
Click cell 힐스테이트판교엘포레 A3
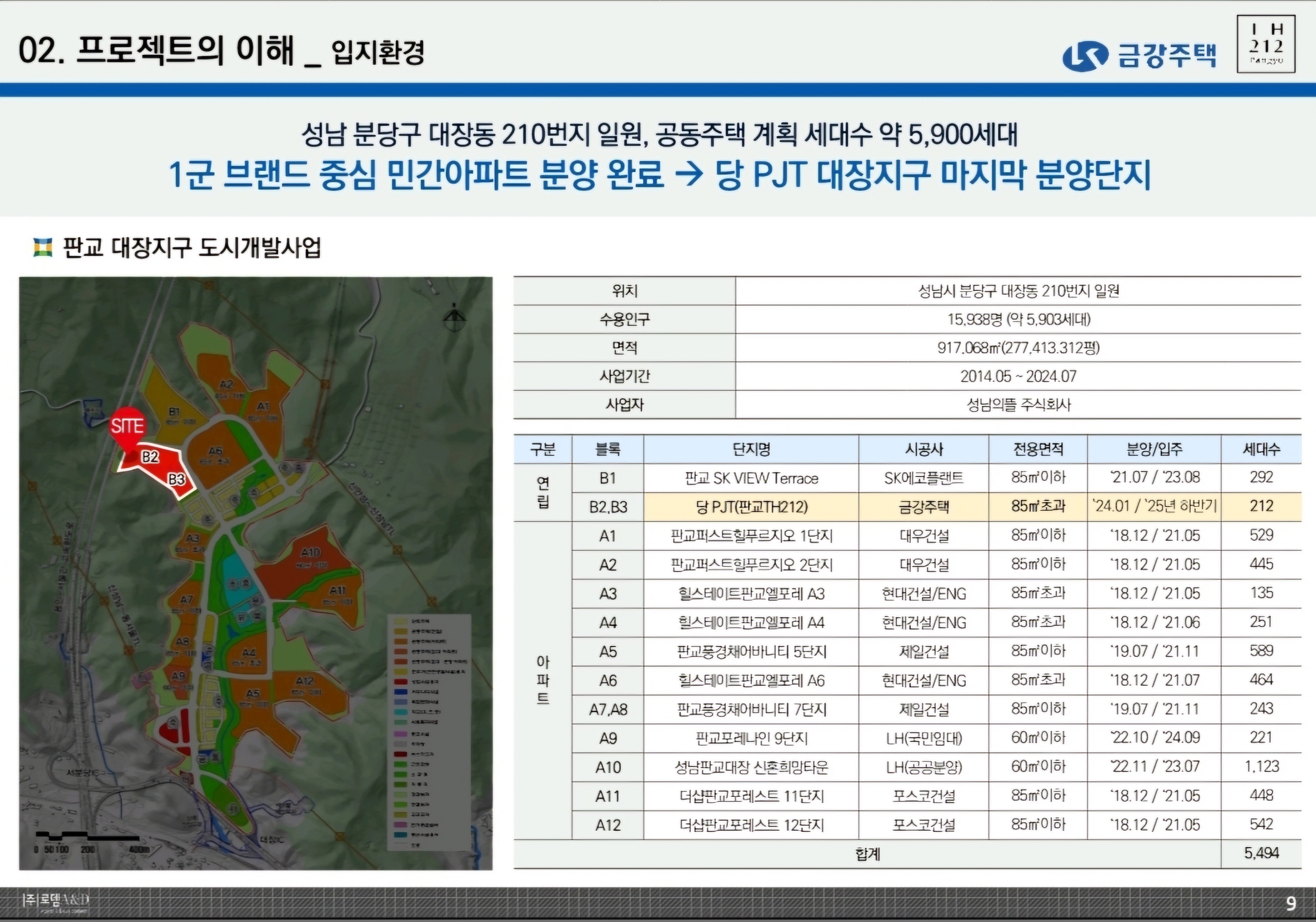[x=751, y=594]
